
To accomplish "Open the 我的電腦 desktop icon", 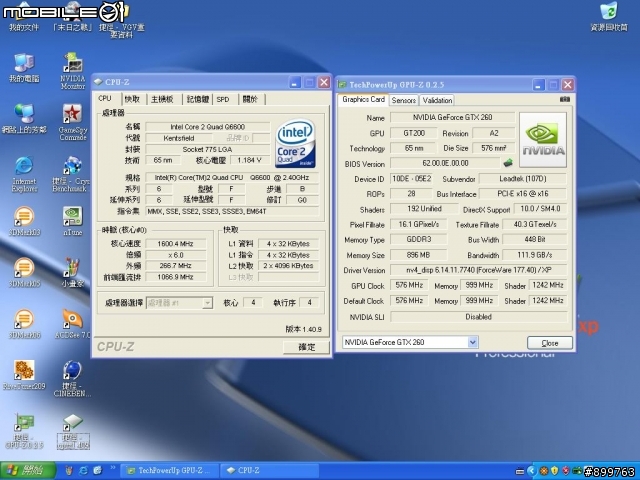I will pyautogui.click(x=24, y=68).
